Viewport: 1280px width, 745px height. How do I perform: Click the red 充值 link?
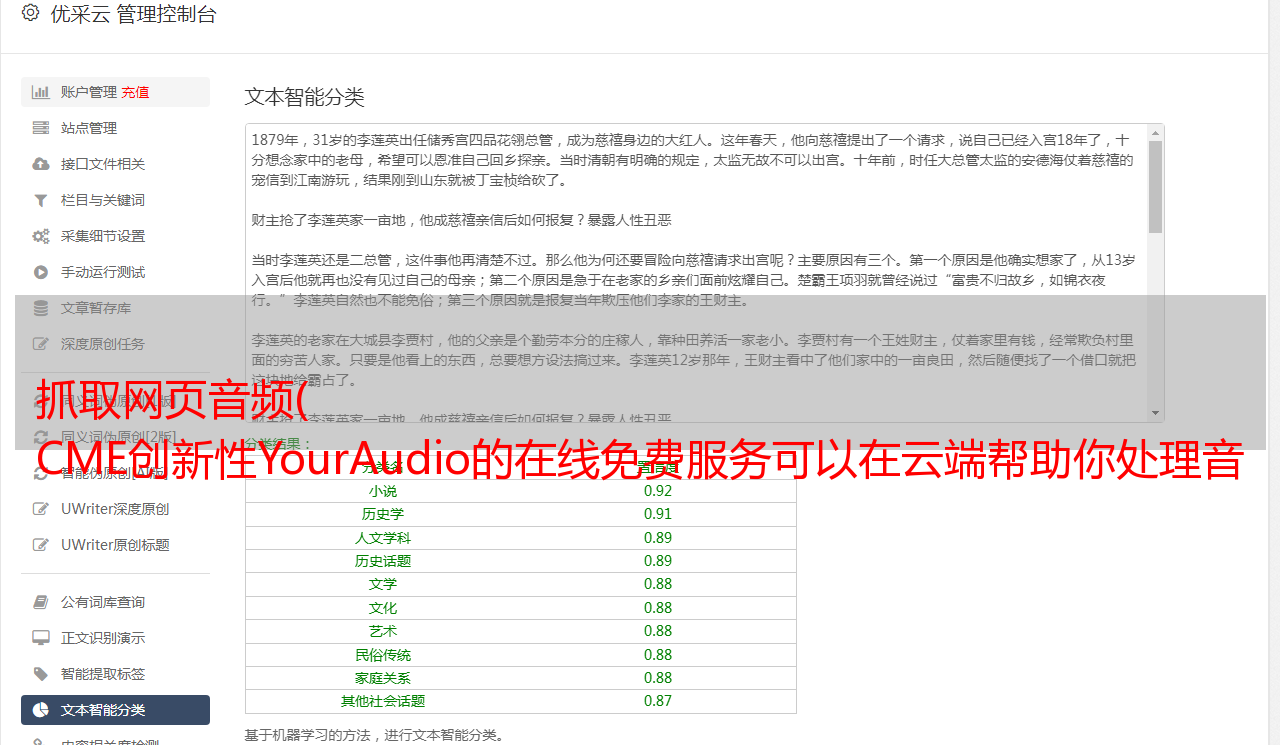click(x=135, y=92)
